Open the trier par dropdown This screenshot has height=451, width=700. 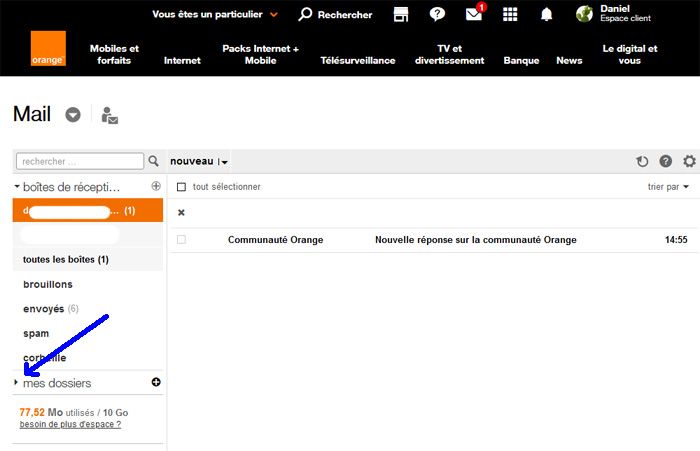click(x=668, y=187)
